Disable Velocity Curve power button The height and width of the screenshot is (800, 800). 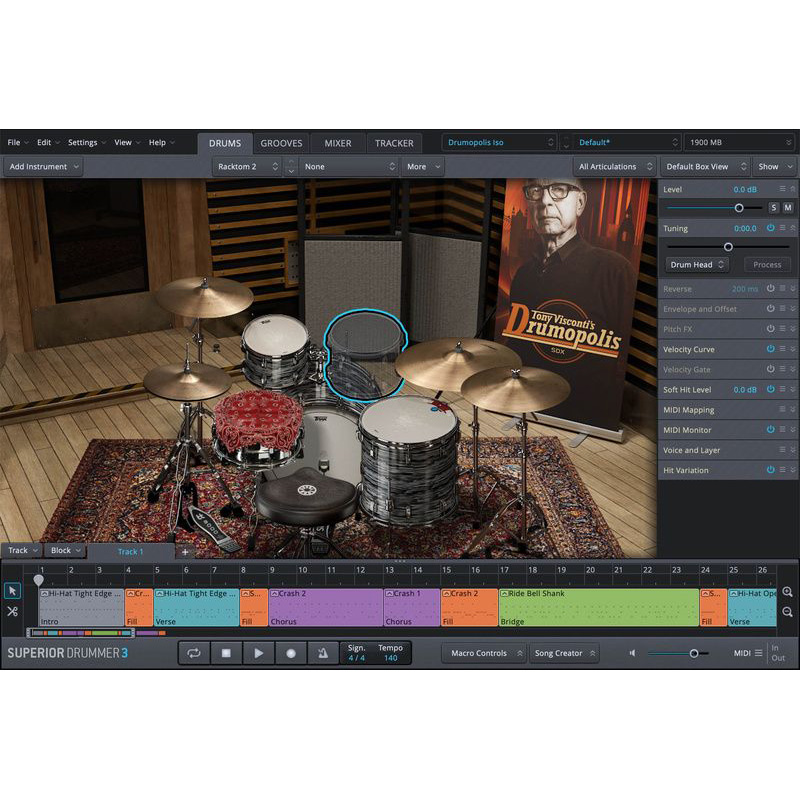[770, 349]
